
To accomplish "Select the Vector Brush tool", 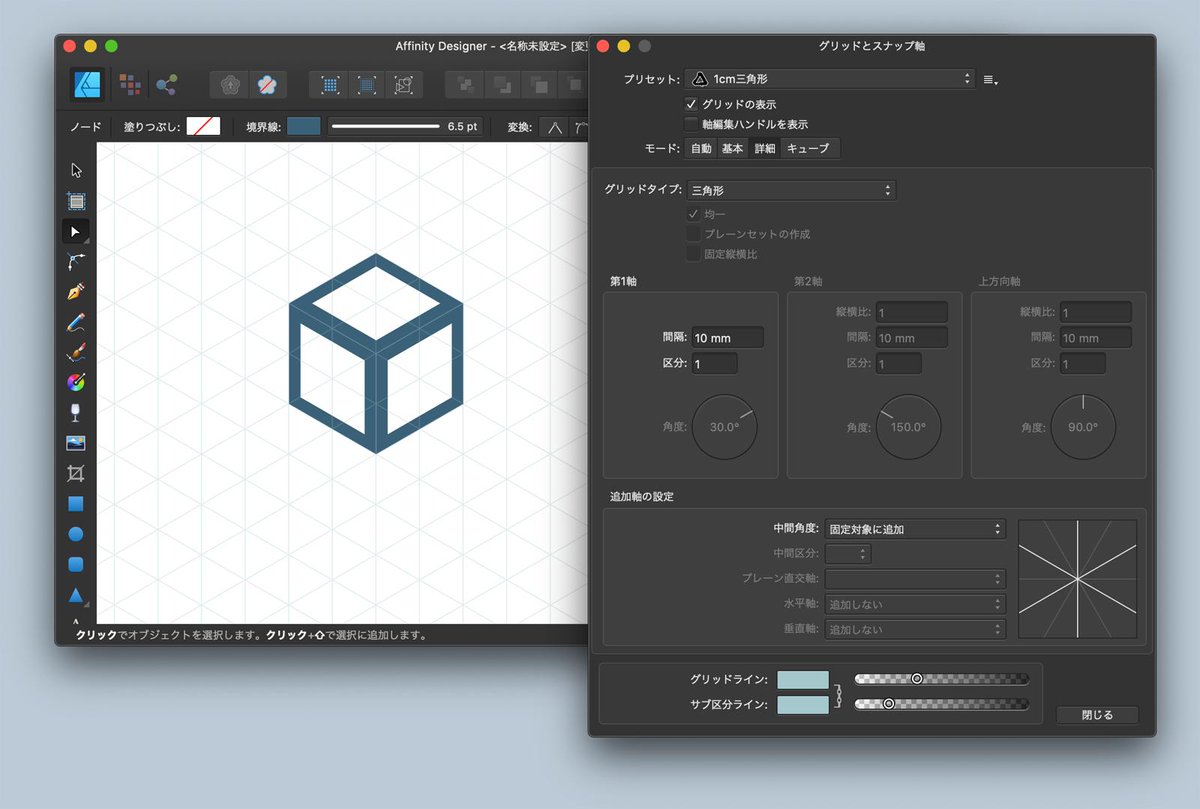I will [76, 352].
